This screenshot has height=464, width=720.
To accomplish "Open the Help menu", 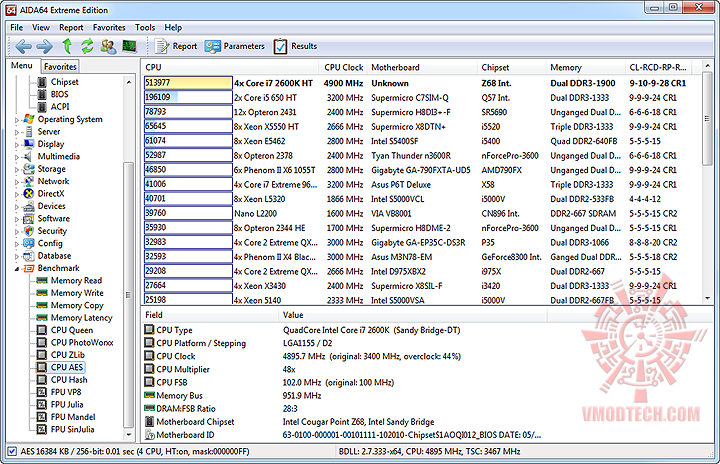I will coord(173,28).
